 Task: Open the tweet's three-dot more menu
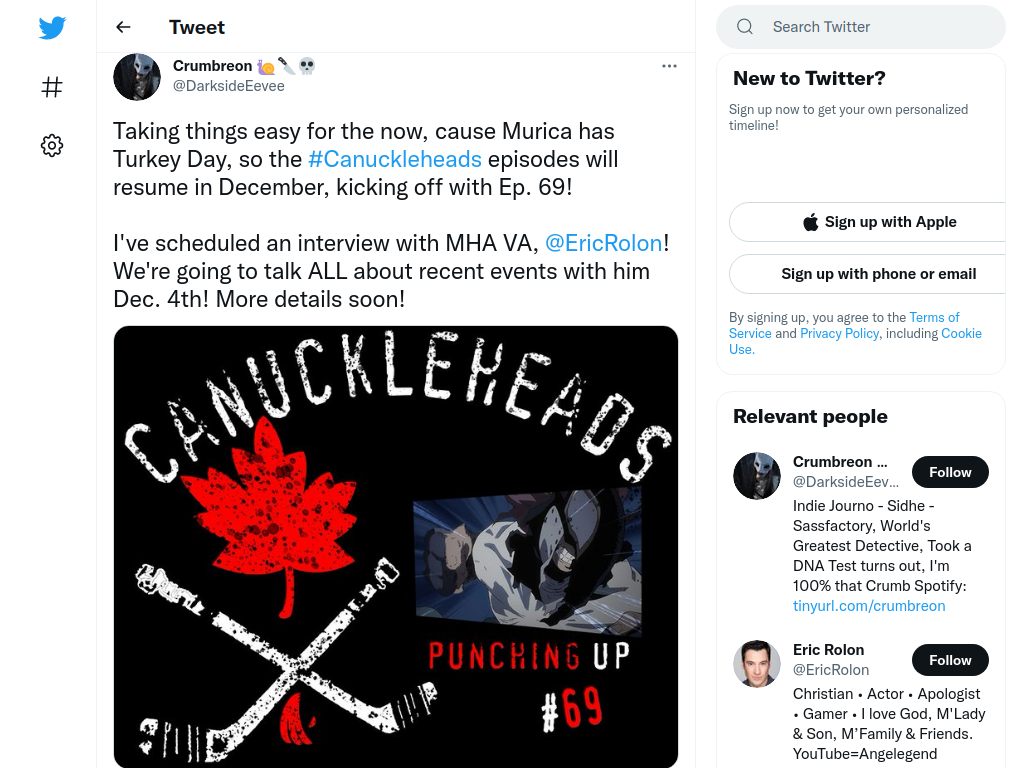[669, 66]
